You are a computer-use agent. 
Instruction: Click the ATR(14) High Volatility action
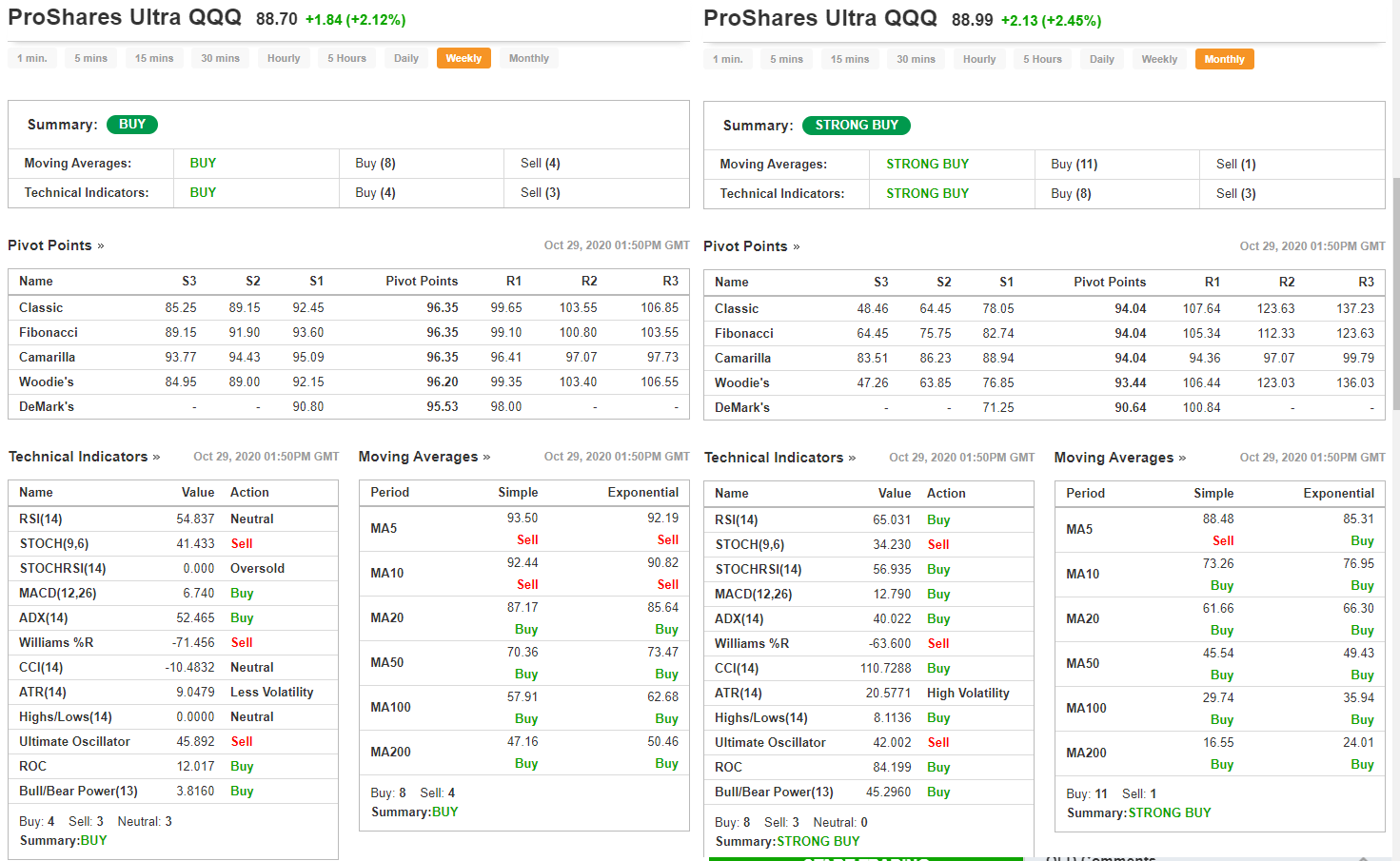(968, 694)
